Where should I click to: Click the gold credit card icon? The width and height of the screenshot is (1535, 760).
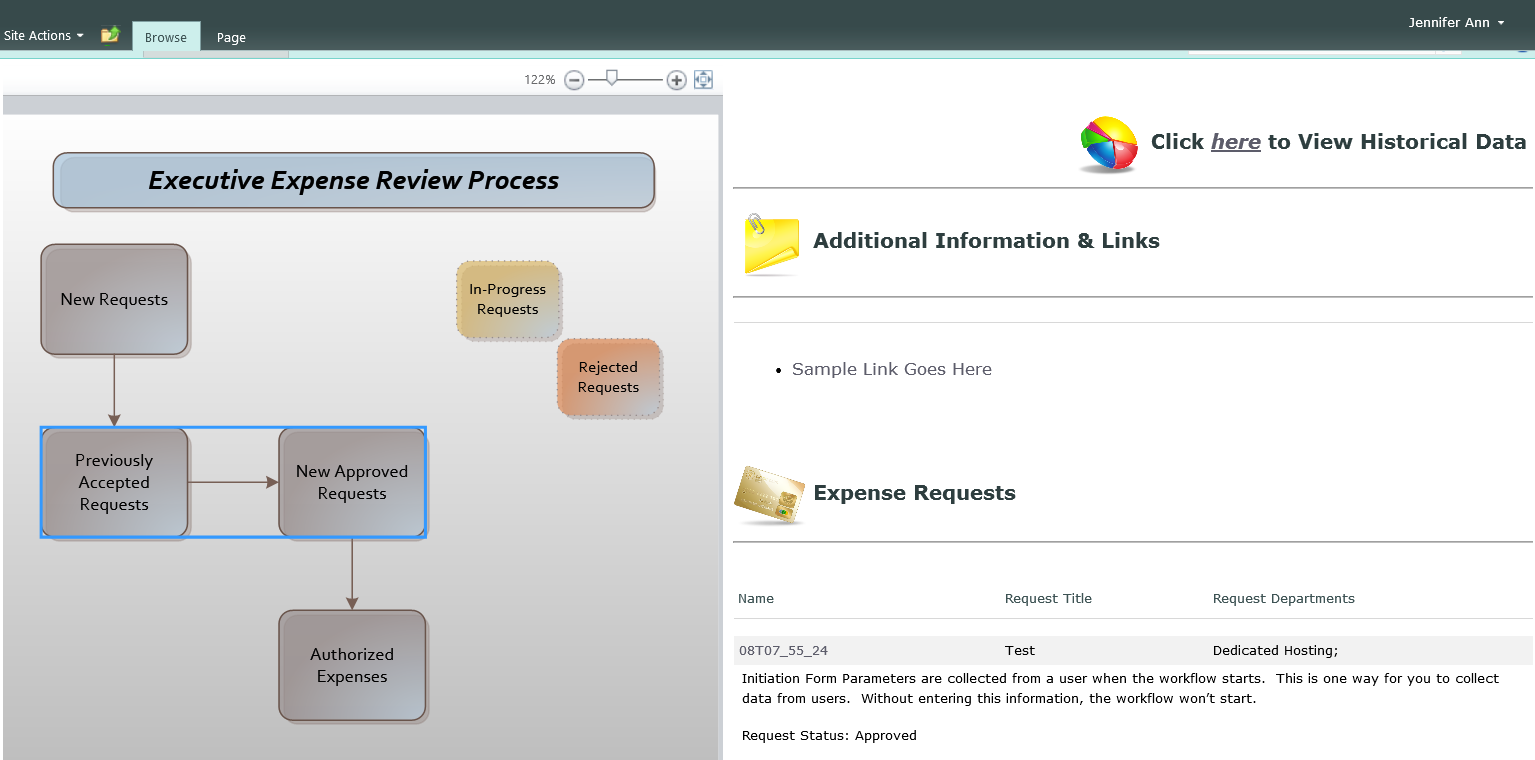pos(769,494)
